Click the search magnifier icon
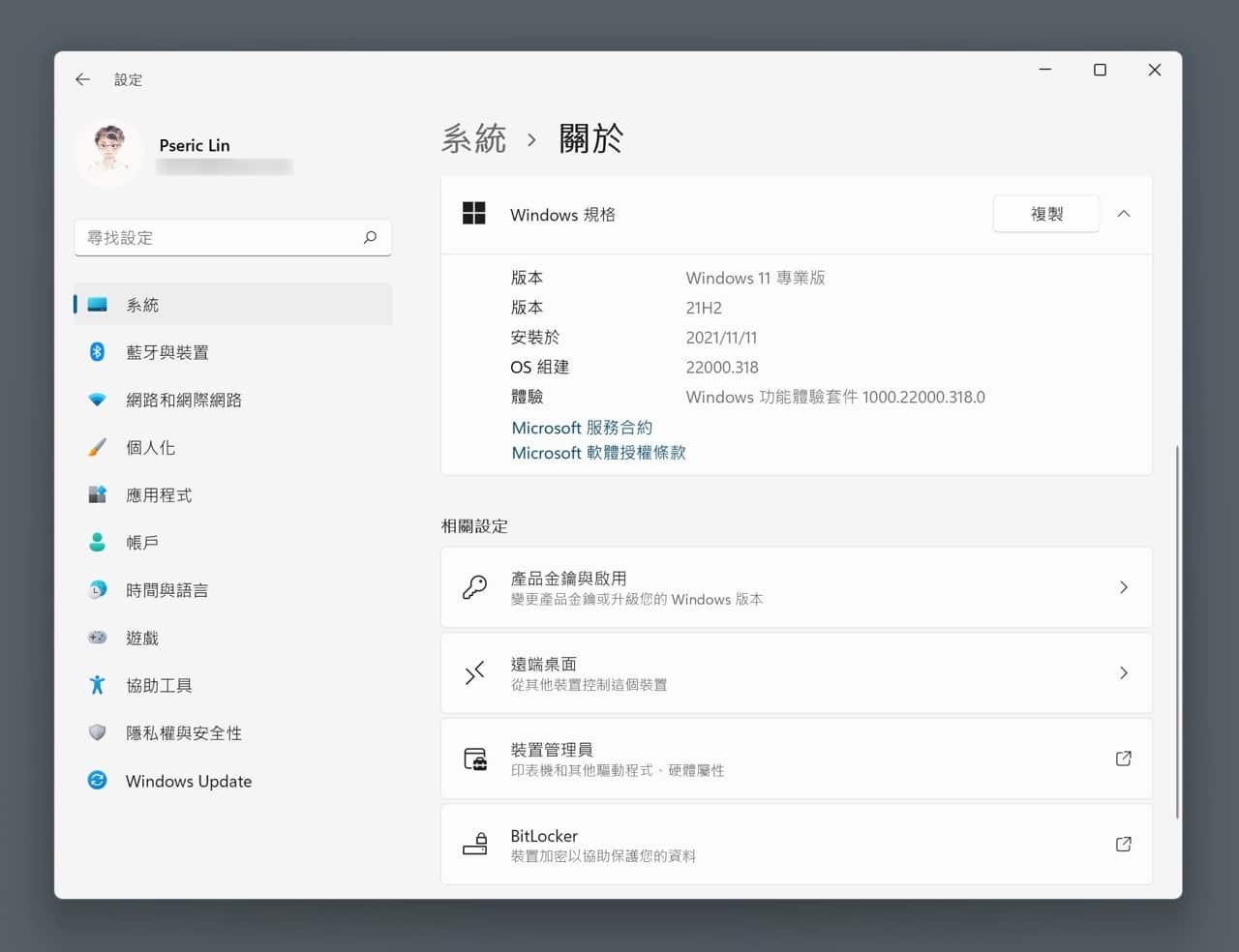The height and width of the screenshot is (952, 1239). point(370,237)
